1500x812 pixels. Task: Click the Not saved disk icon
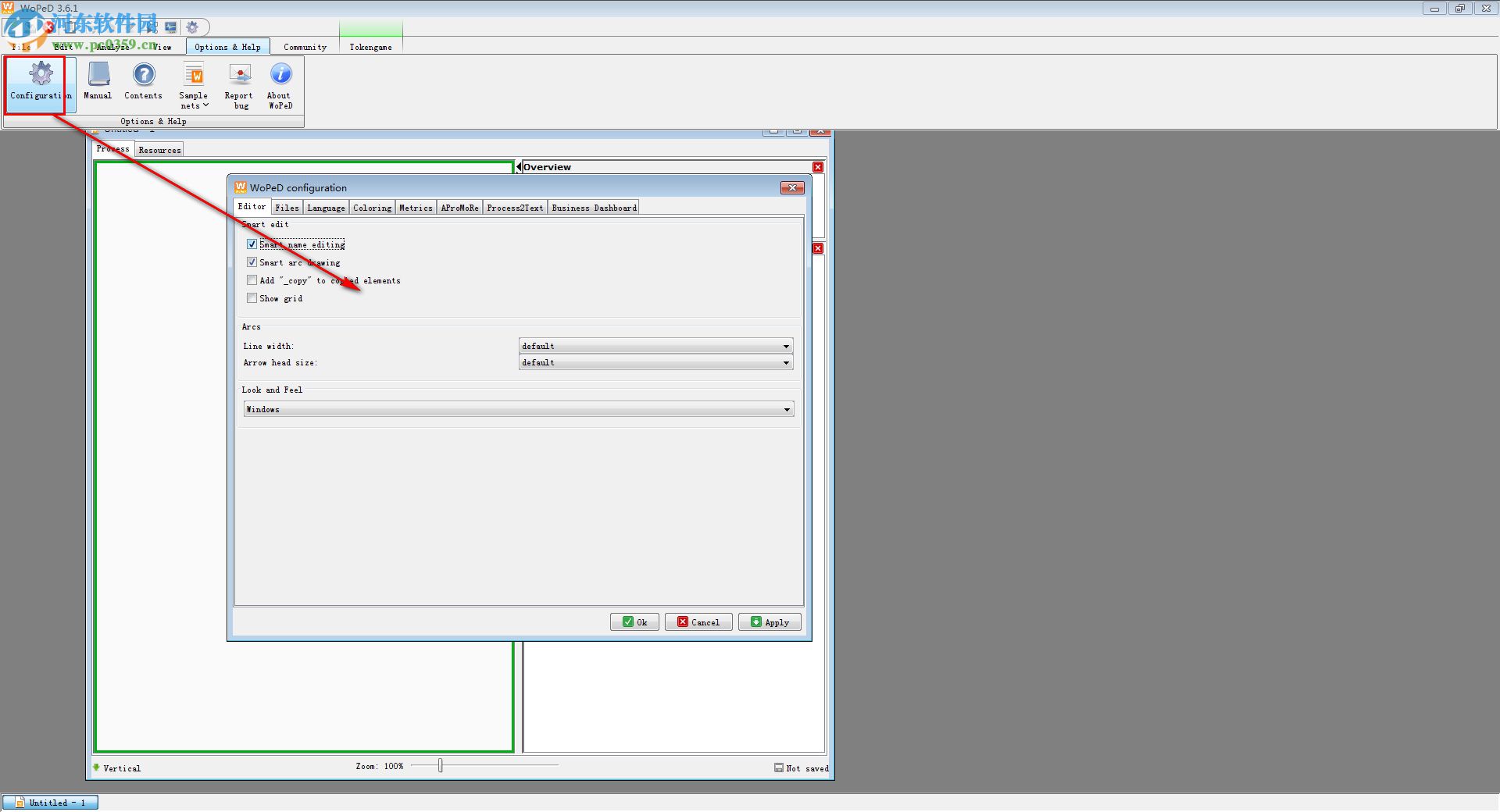point(779,767)
